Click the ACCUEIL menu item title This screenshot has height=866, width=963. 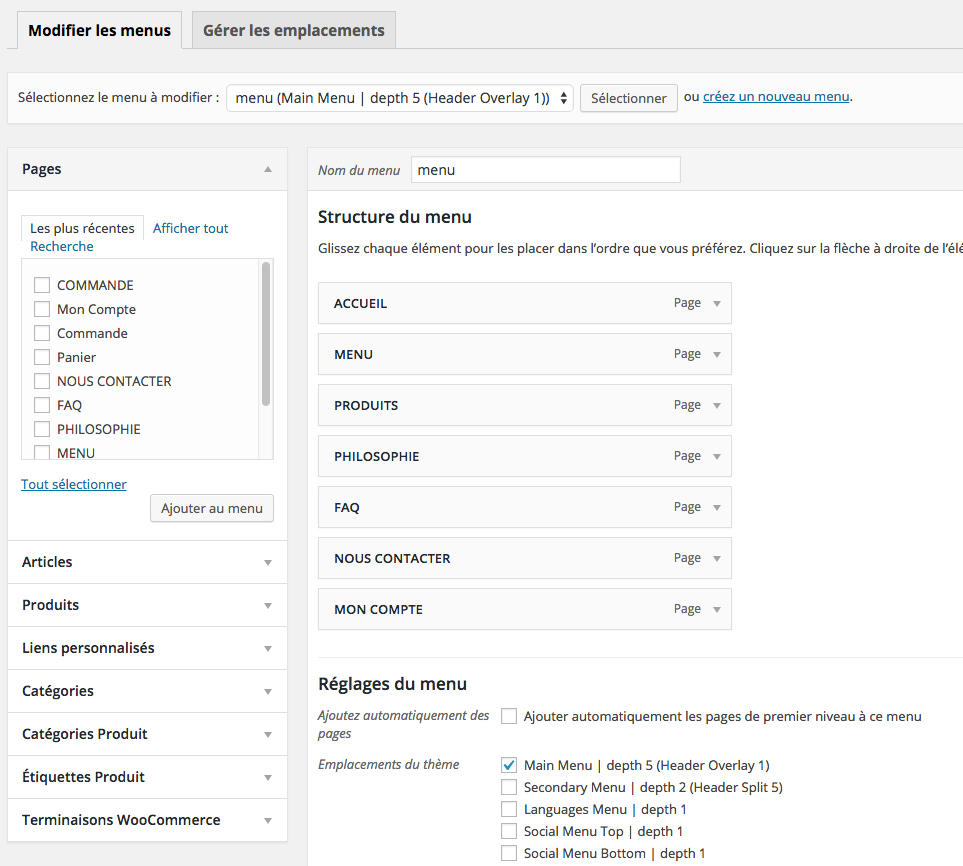pyautogui.click(x=361, y=303)
